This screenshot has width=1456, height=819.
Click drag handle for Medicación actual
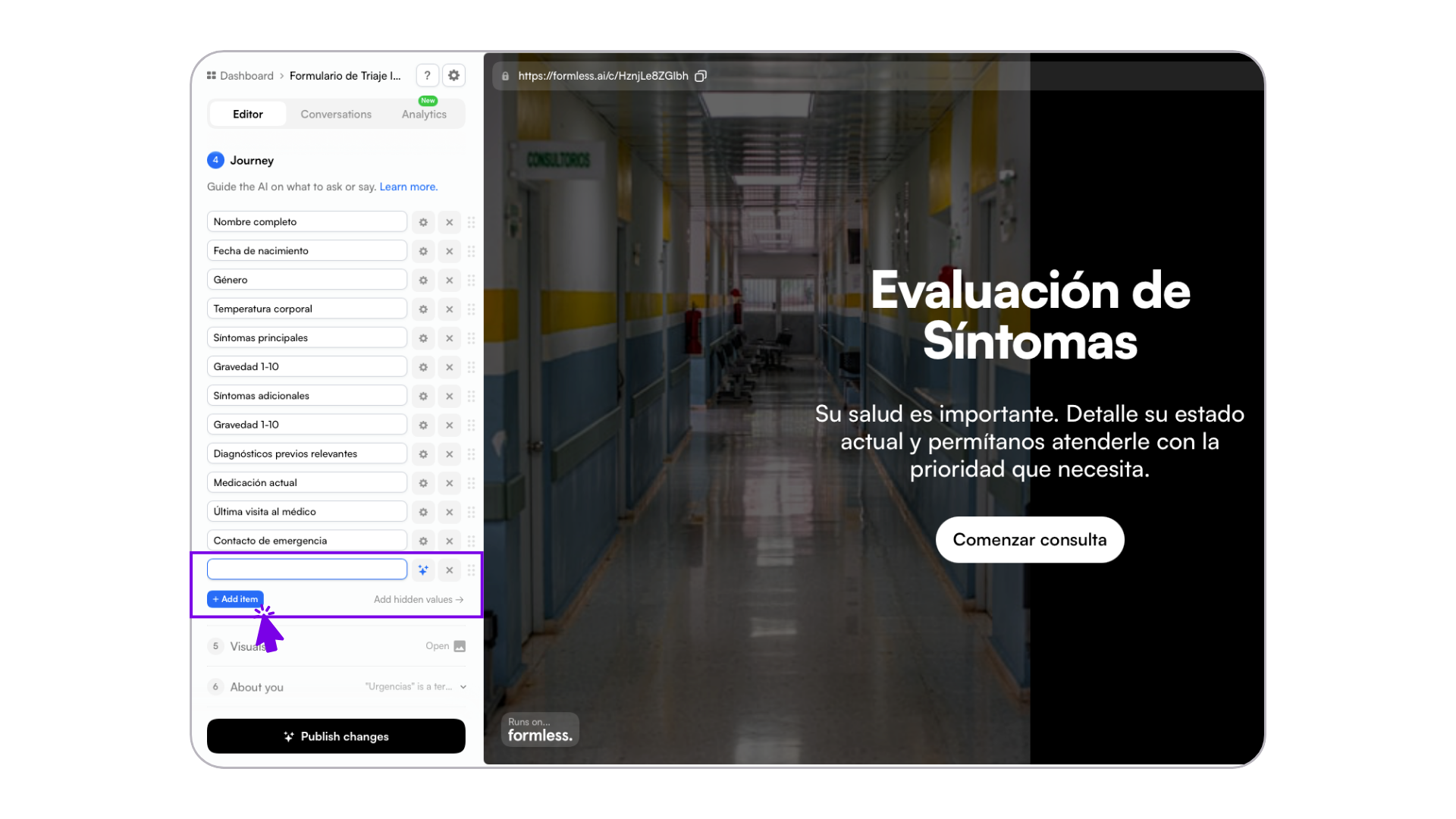[x=472, y=483]
